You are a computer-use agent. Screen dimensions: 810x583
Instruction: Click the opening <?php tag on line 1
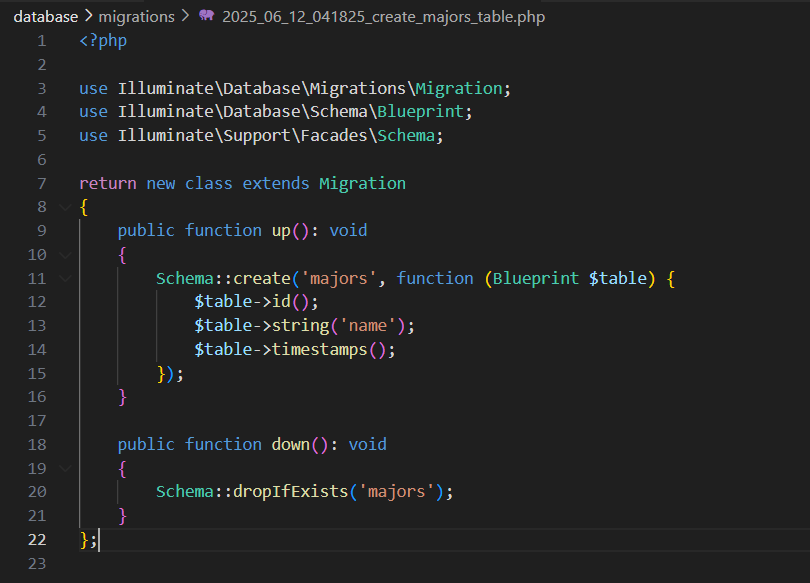(103, 41)
